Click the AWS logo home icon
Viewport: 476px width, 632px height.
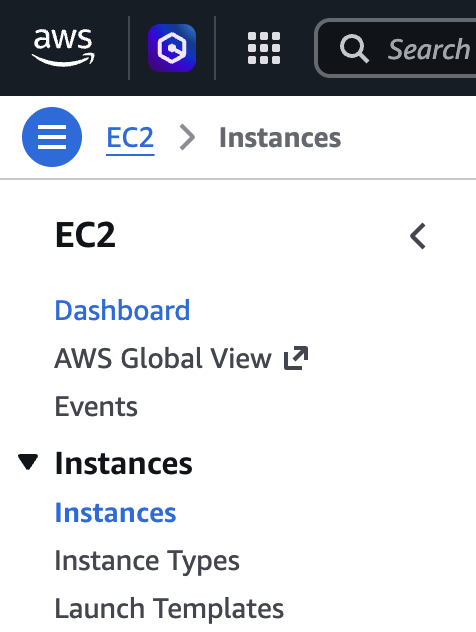pos(63,48)
